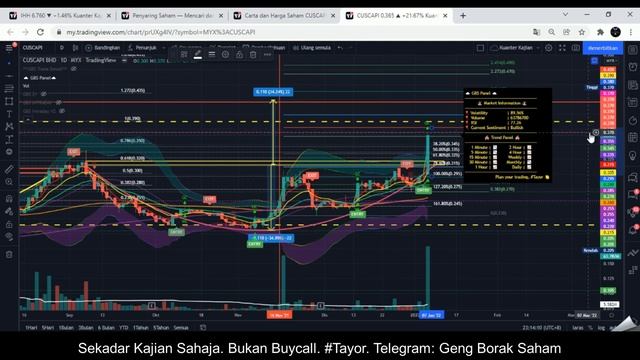The width and height of the screenshot is (640, 360).
Task: Select the 5Tahun time range
Action: point(161,327)
